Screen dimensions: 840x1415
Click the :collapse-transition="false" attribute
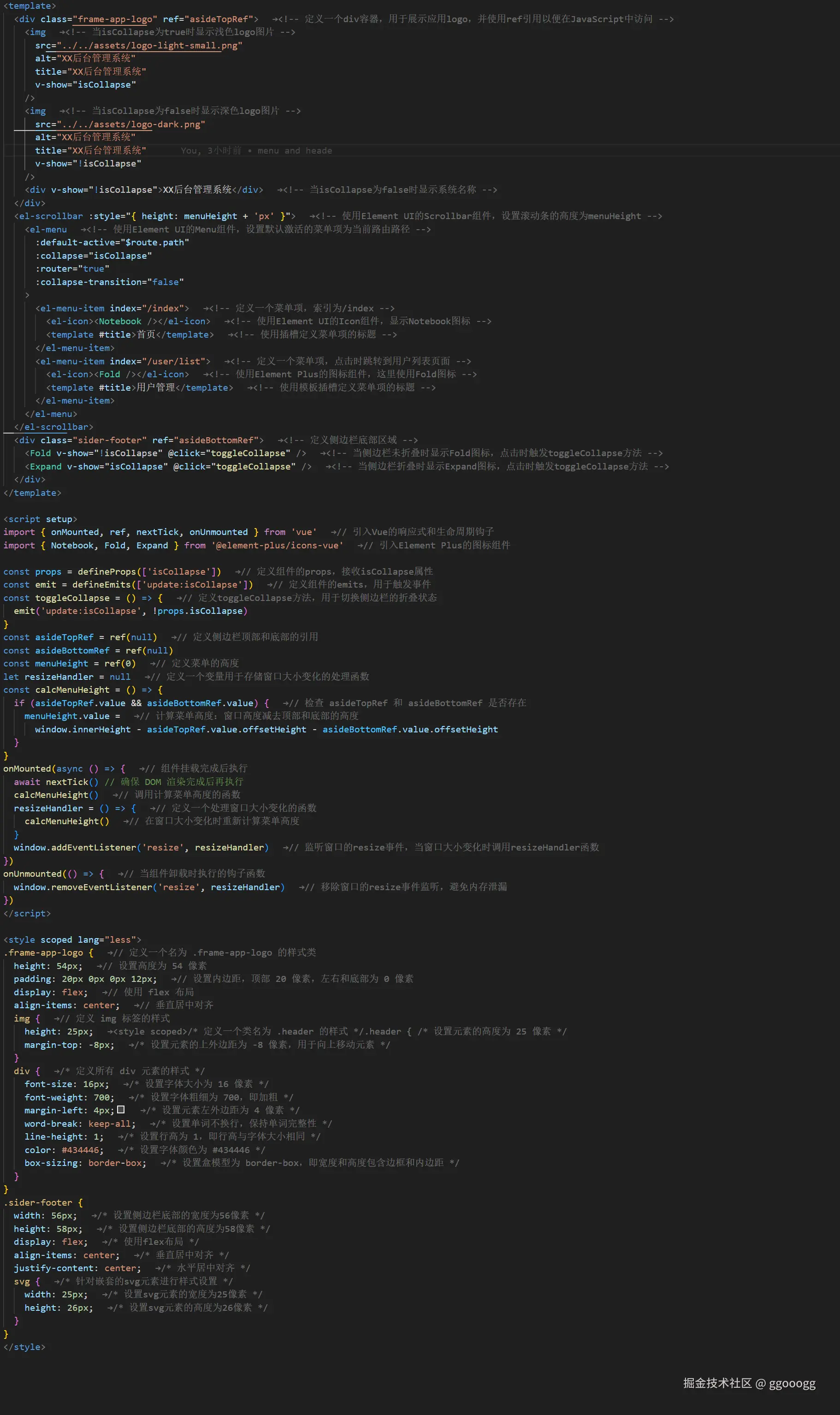[109, 282]
